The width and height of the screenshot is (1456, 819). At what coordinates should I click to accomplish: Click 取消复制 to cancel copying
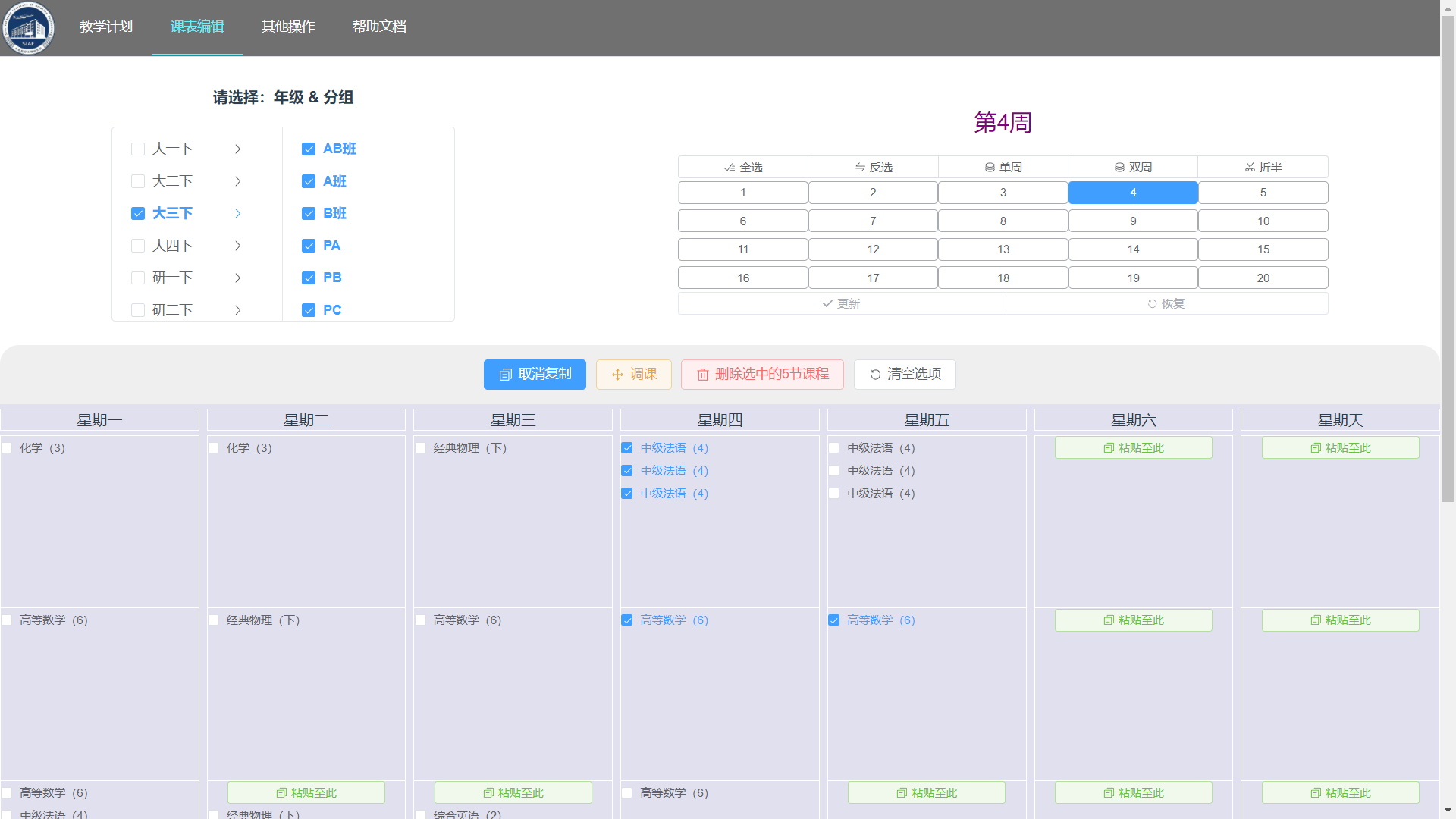[535, 375]
